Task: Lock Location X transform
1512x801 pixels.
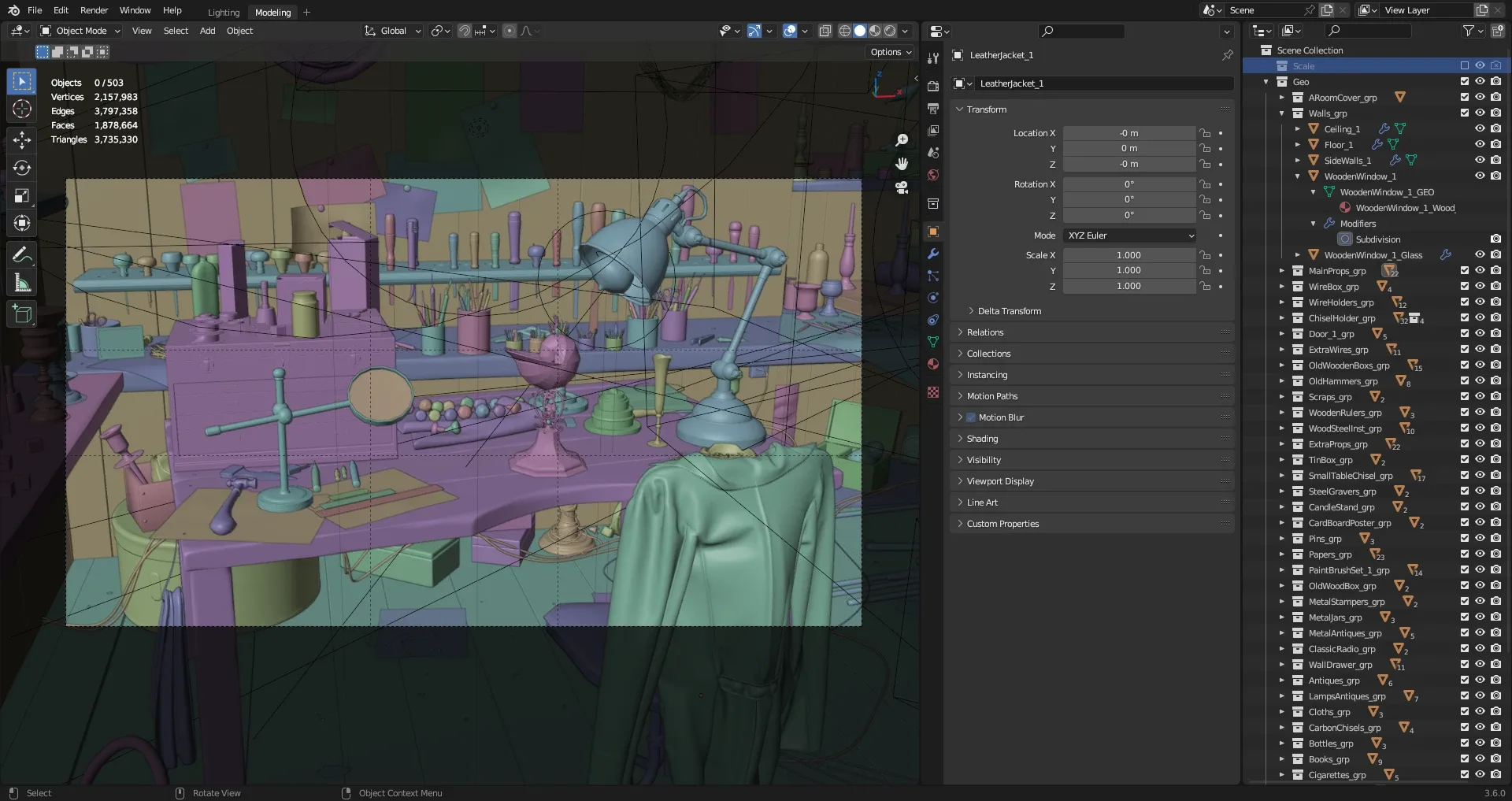Action: (1205, 133)
